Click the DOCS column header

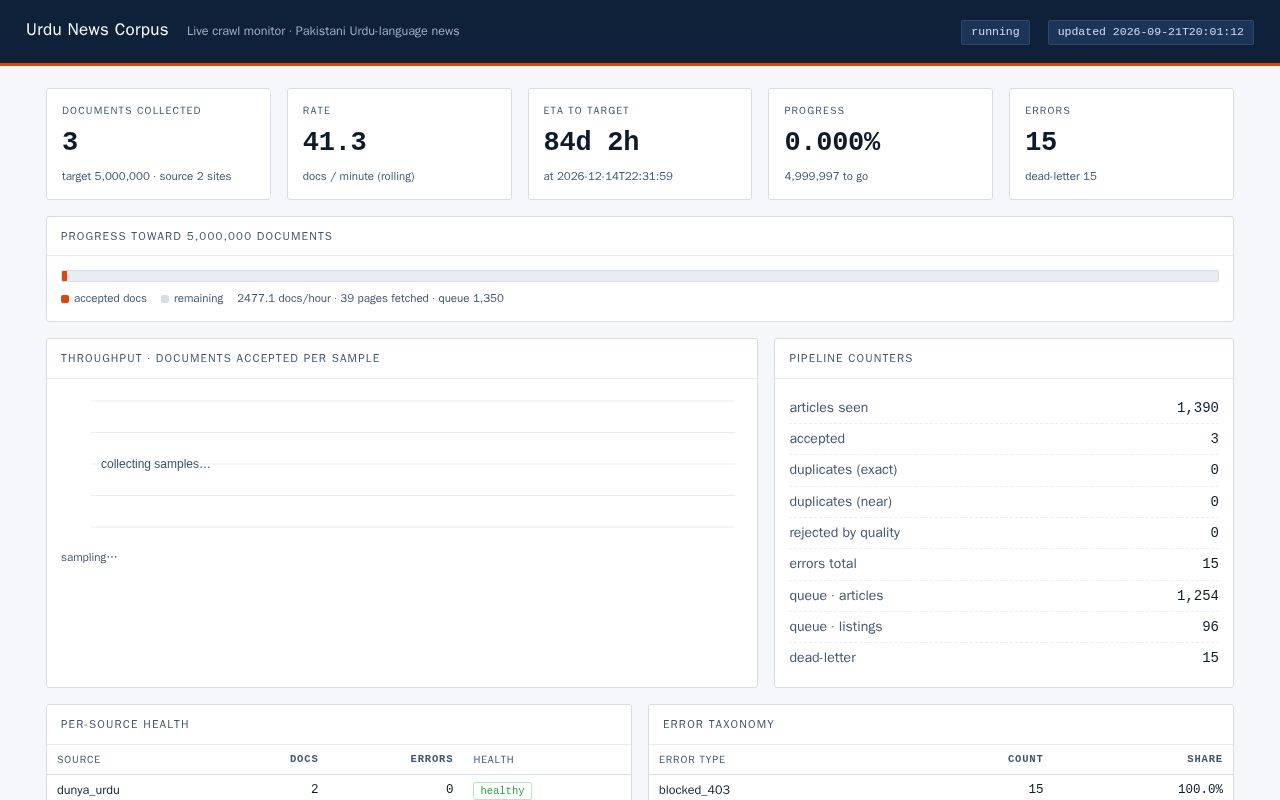[x=304, y=759]
